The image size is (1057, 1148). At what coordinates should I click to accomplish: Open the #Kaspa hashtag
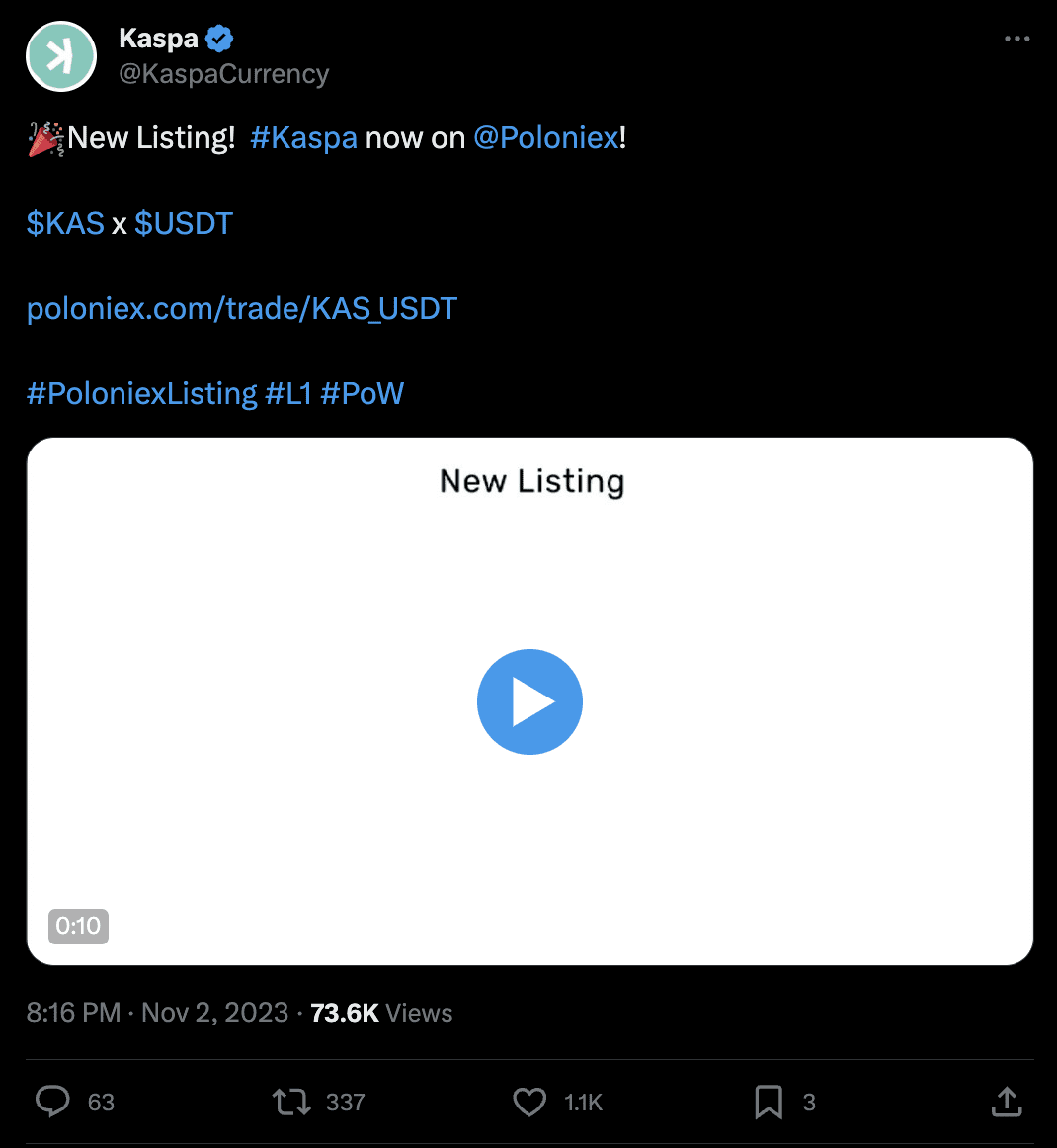[x=304, y=138]
